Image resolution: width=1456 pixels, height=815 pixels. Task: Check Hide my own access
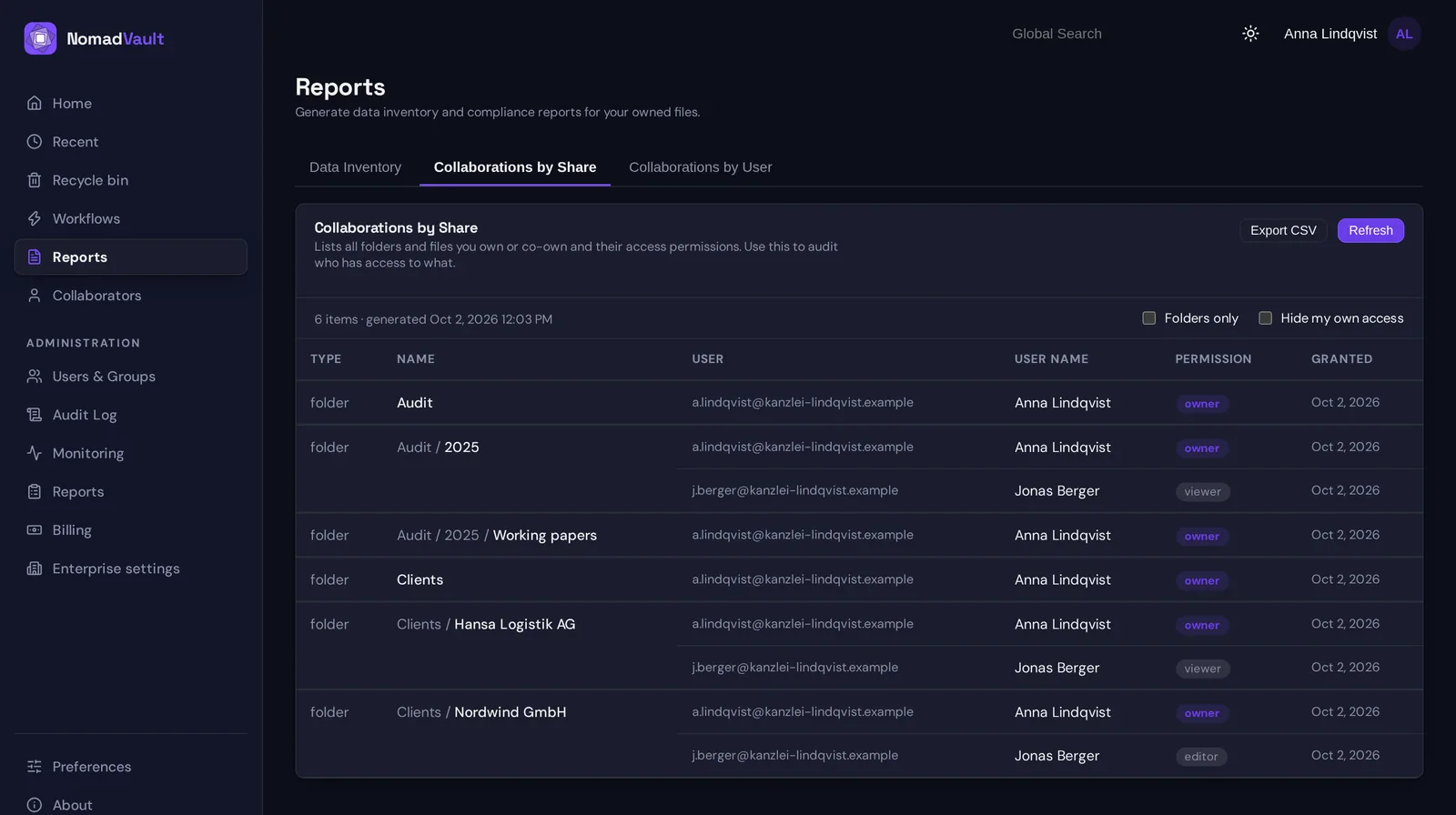(1265, 318)
